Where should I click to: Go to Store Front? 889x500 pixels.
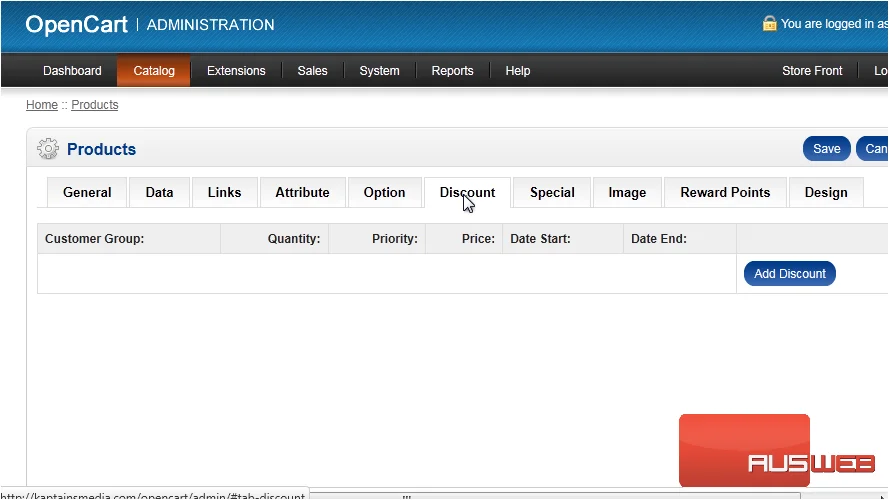812,71
